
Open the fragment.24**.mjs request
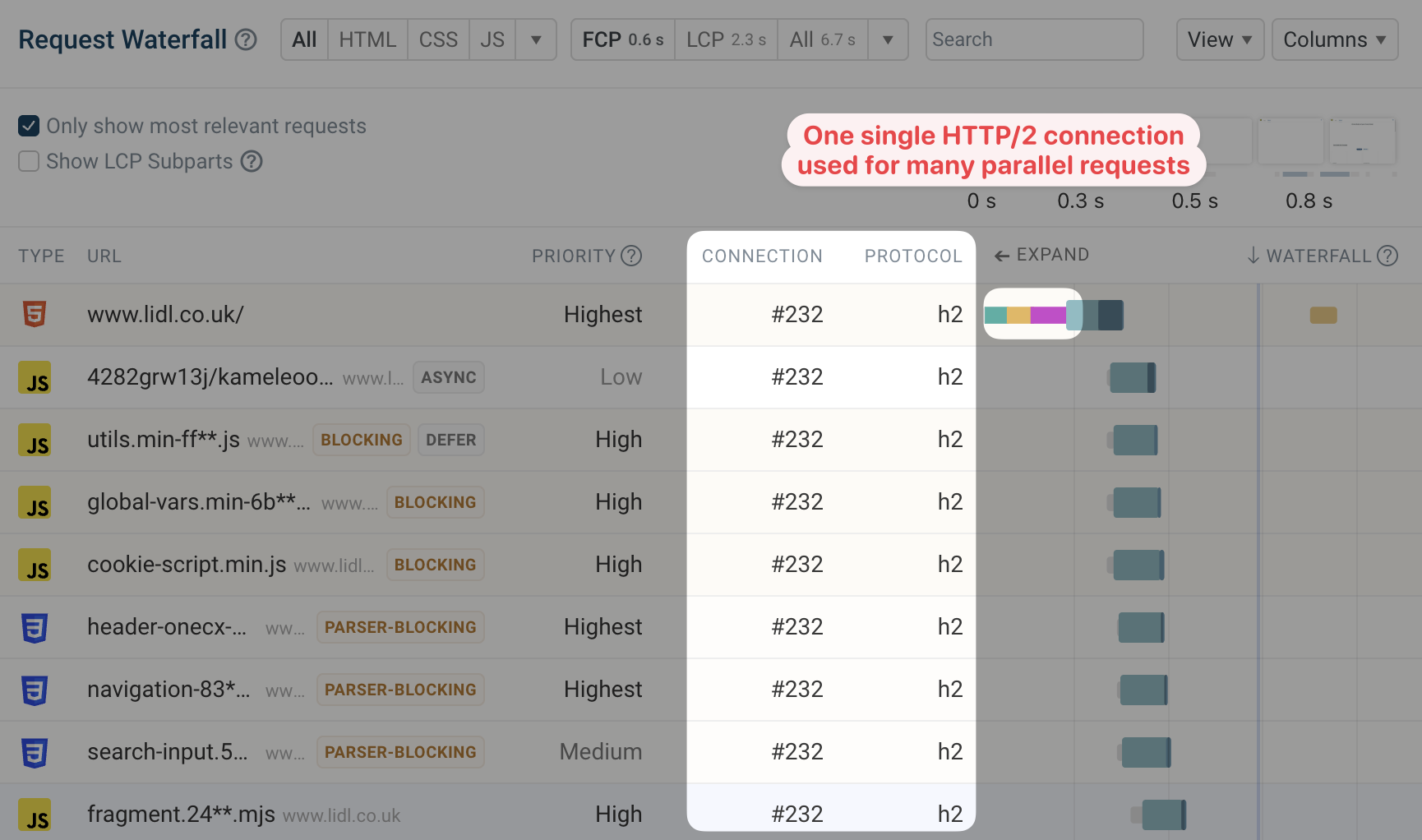click(x=181, y=814)
